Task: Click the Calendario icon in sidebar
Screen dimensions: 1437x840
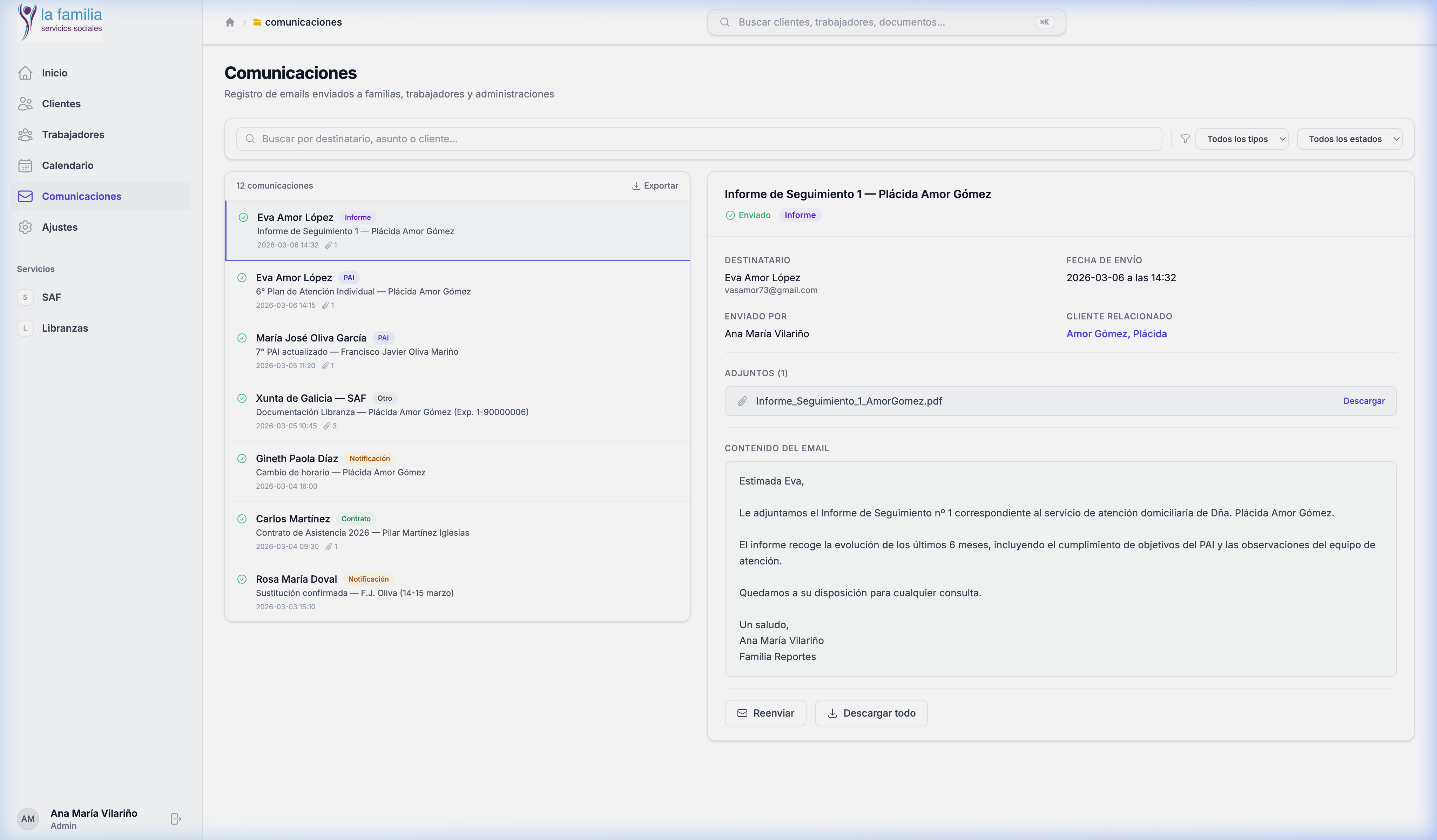Action: (26, 165)
